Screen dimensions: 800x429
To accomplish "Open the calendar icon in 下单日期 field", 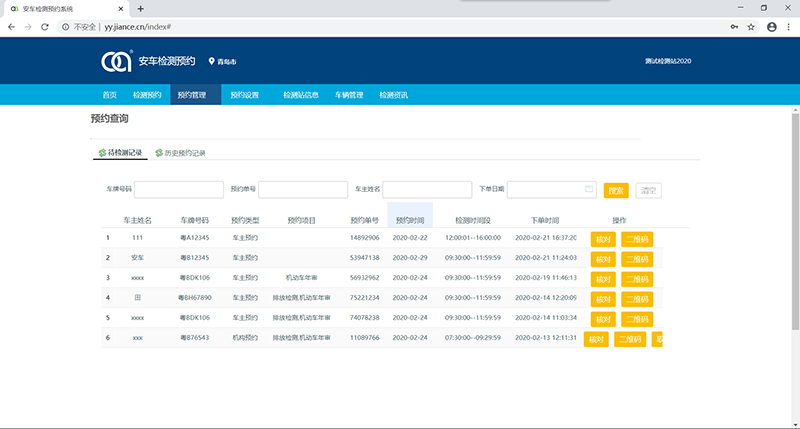I will point(589,189).
